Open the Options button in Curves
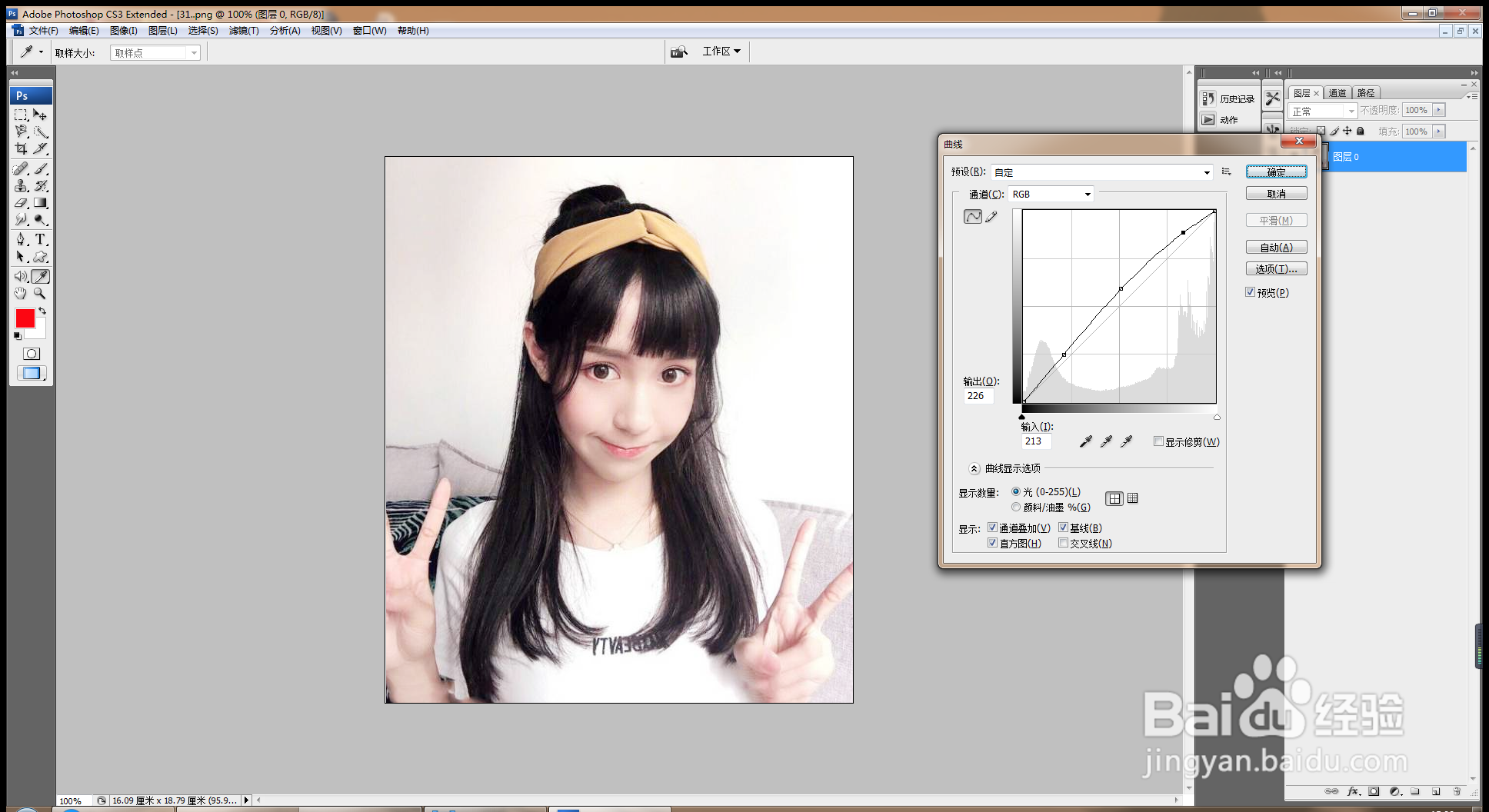The width and height of the screenshot is (1489, 812). point(1277,268)
